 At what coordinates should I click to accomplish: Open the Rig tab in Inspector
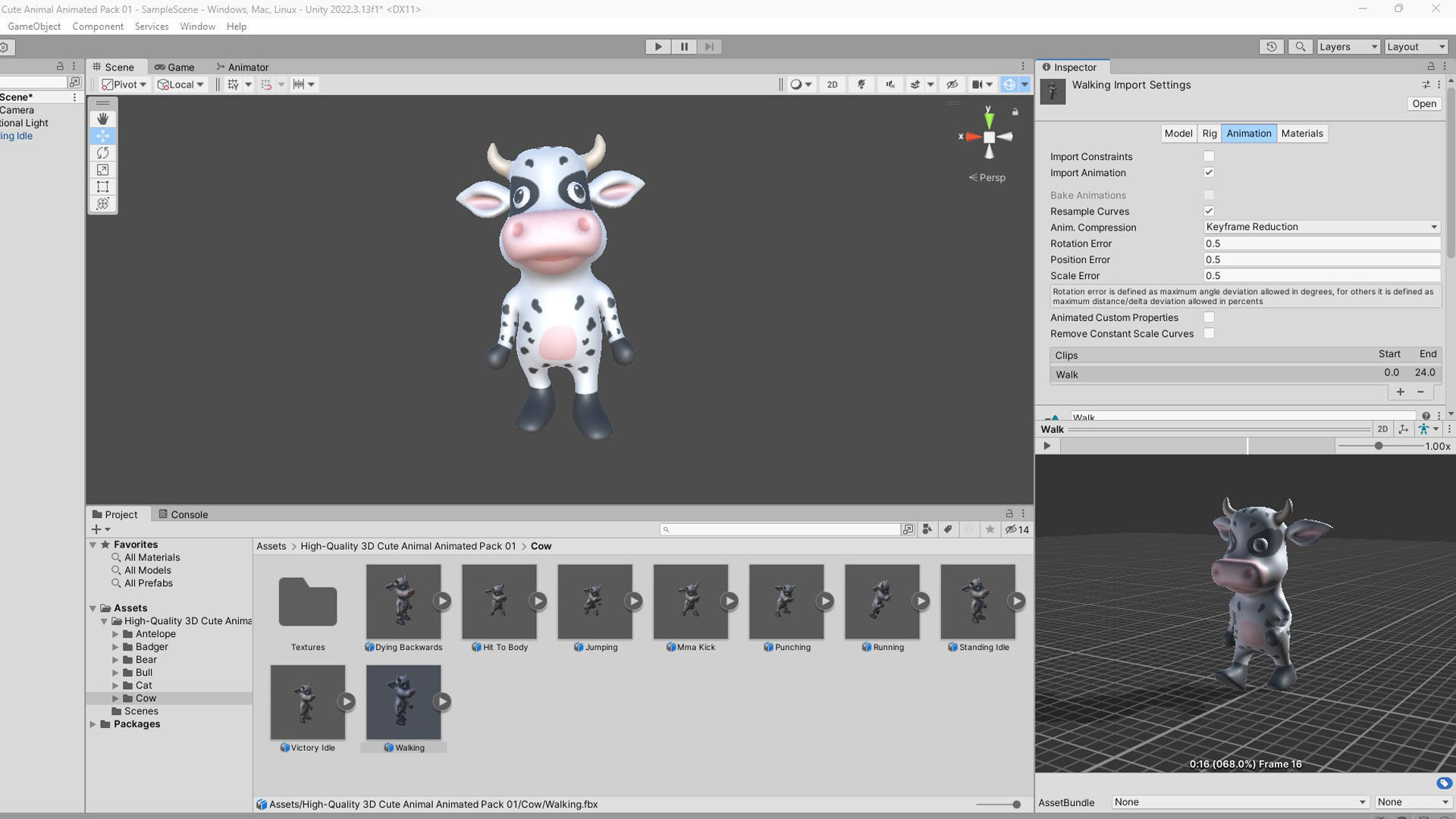coord(1209,133)
